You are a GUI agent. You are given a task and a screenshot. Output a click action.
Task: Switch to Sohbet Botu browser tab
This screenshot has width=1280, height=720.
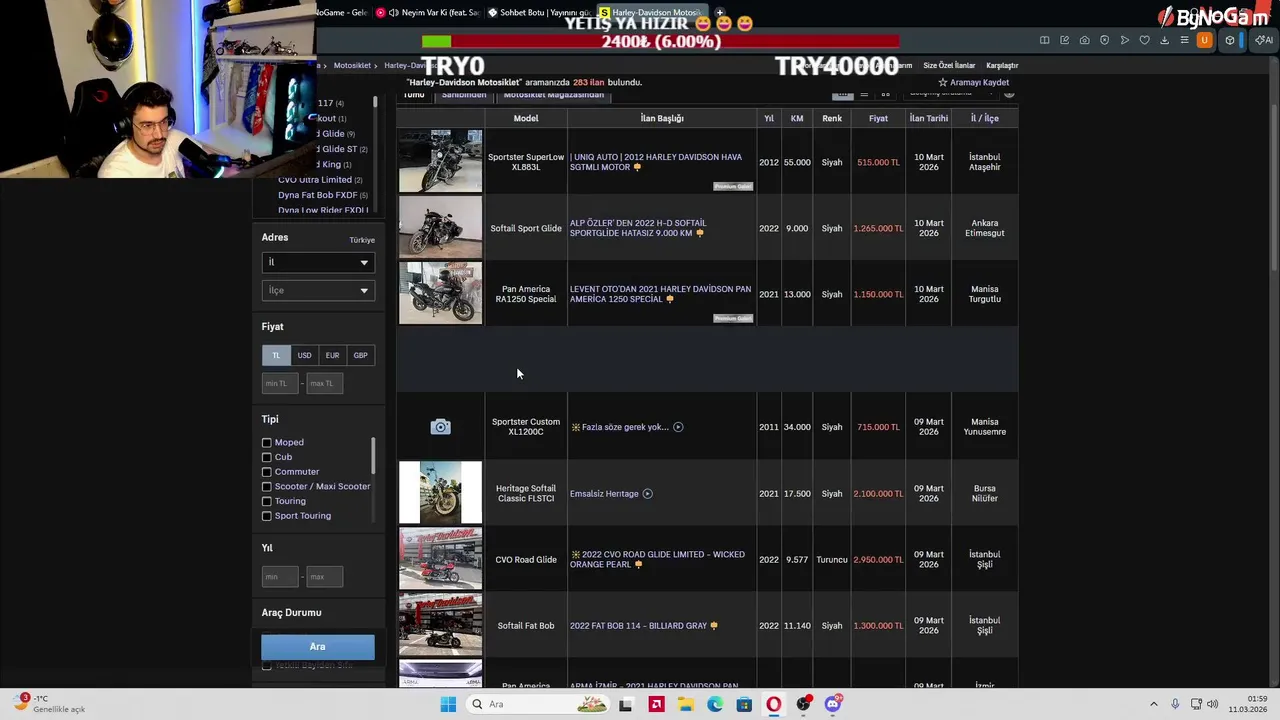click(540, 13)
